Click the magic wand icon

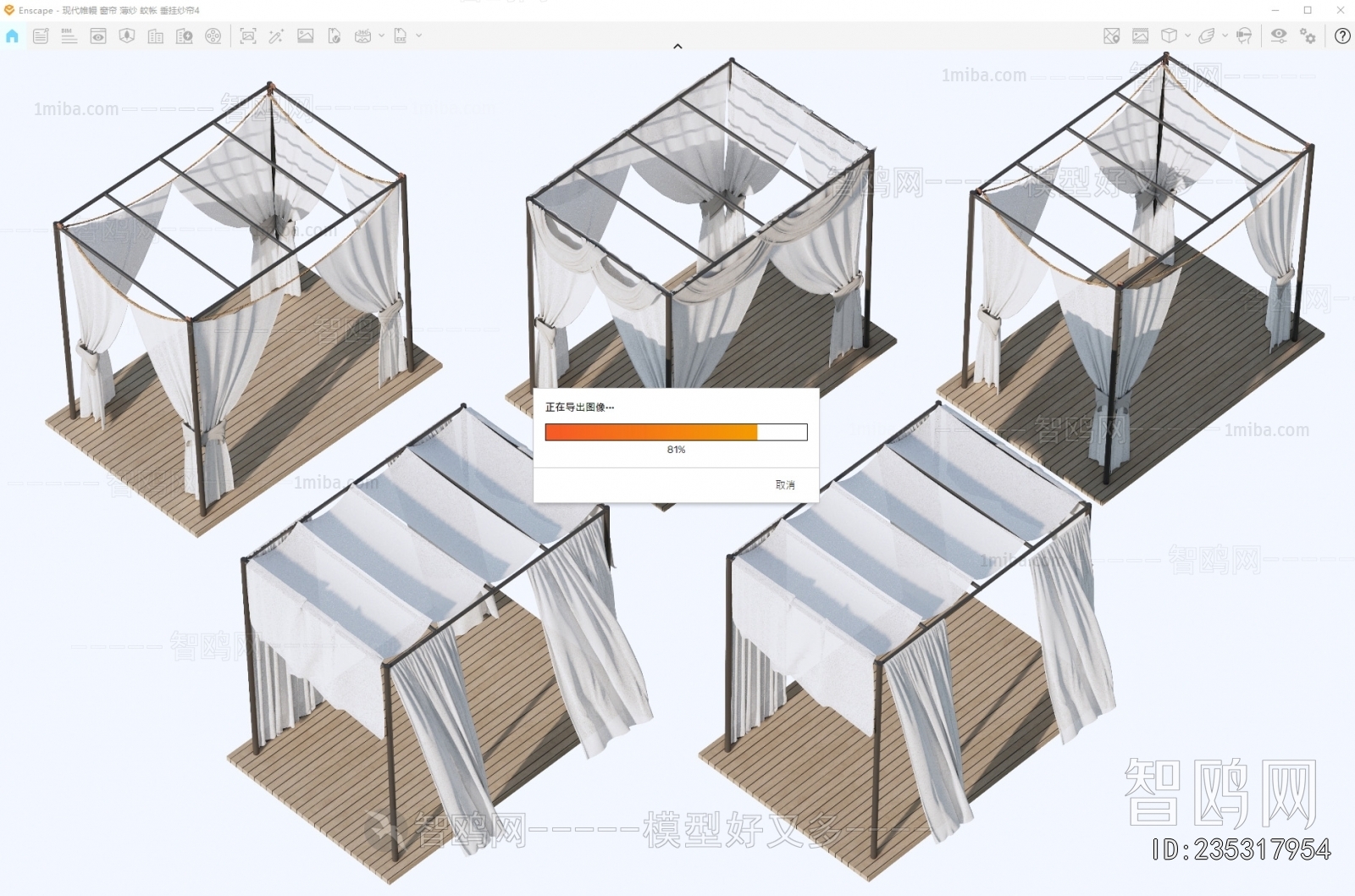pos(276,36)
